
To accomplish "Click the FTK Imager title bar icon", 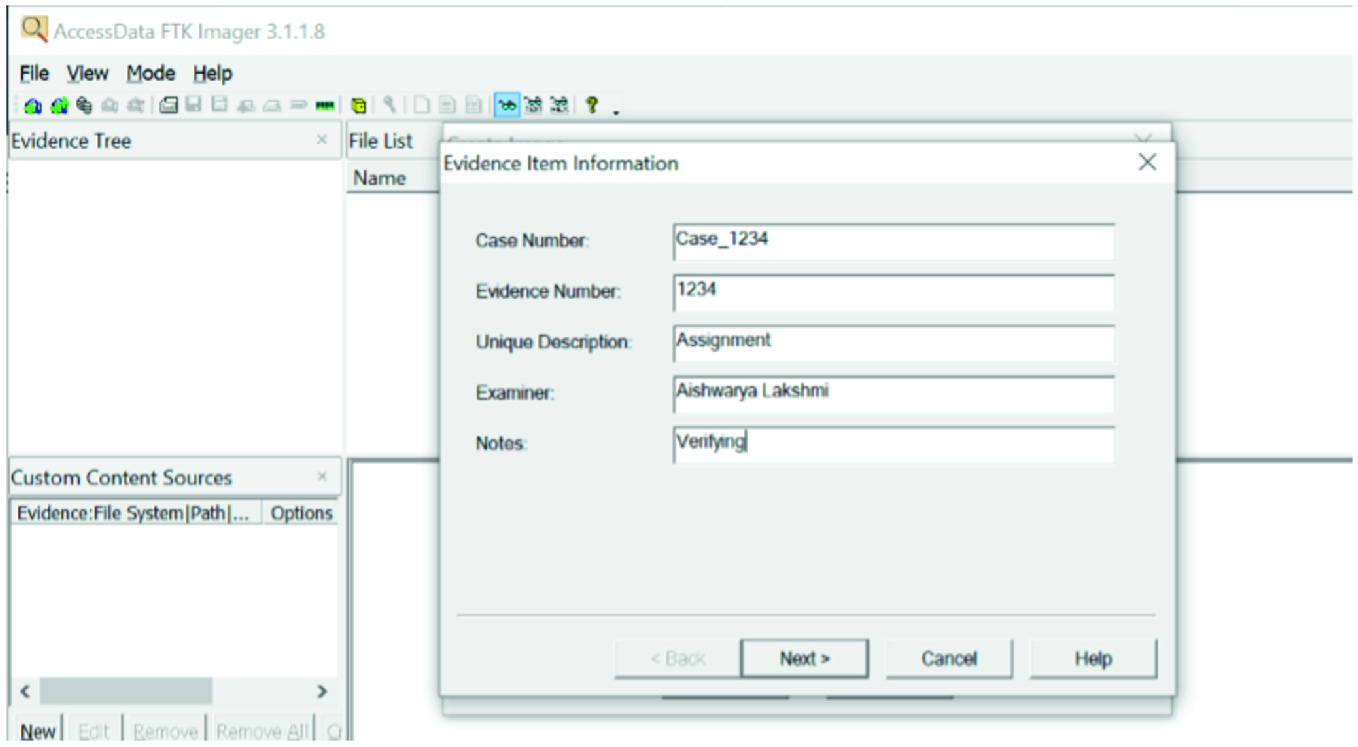I will coord(34,30).
